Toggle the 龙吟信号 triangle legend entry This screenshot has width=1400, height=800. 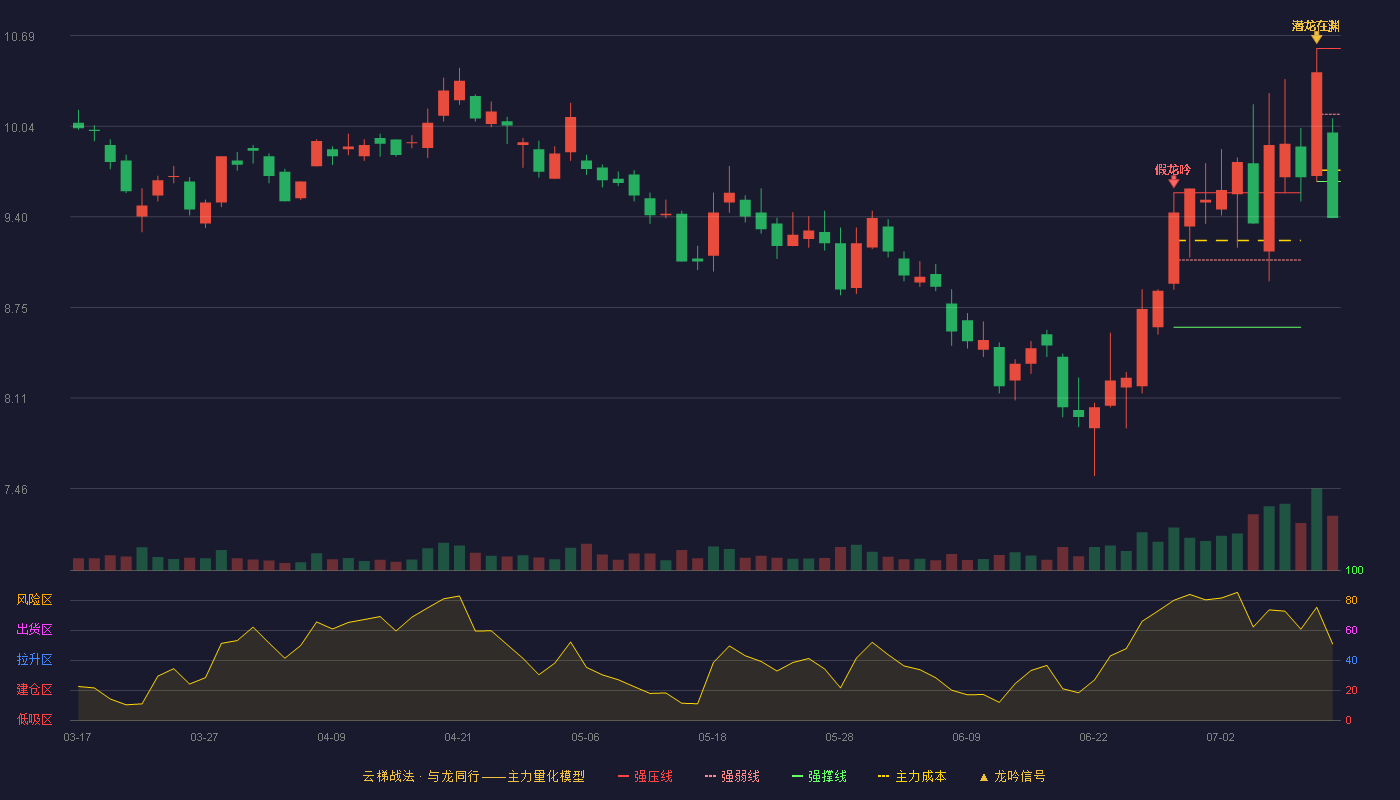click(1012, 776)
